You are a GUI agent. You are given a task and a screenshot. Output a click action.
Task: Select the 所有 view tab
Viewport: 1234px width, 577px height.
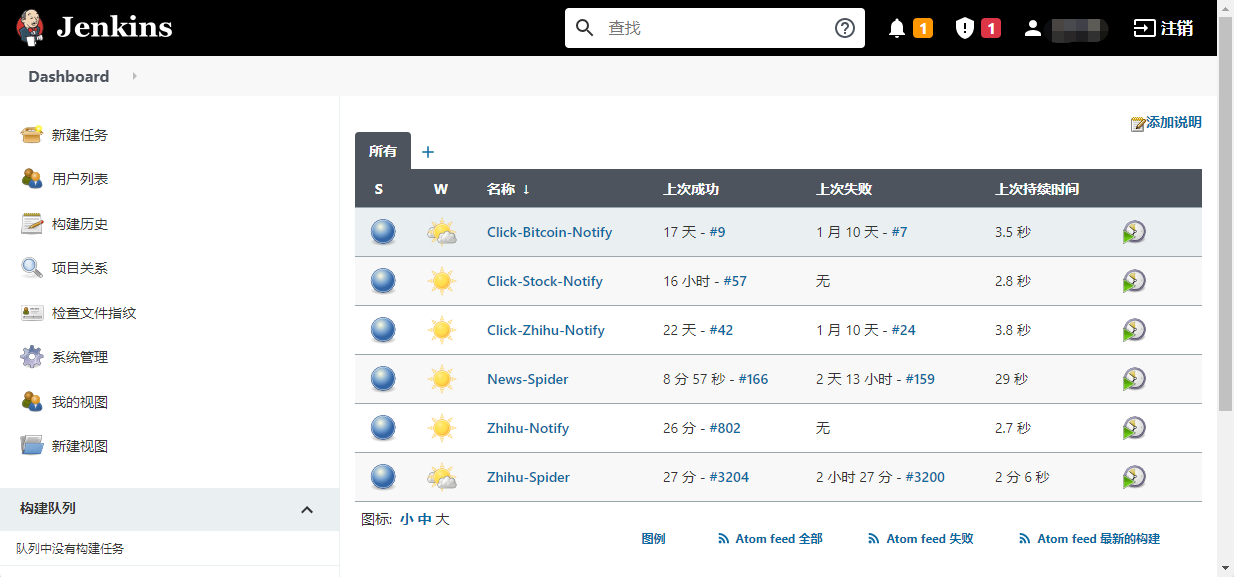pyautogui.click(x=383, y=152)
